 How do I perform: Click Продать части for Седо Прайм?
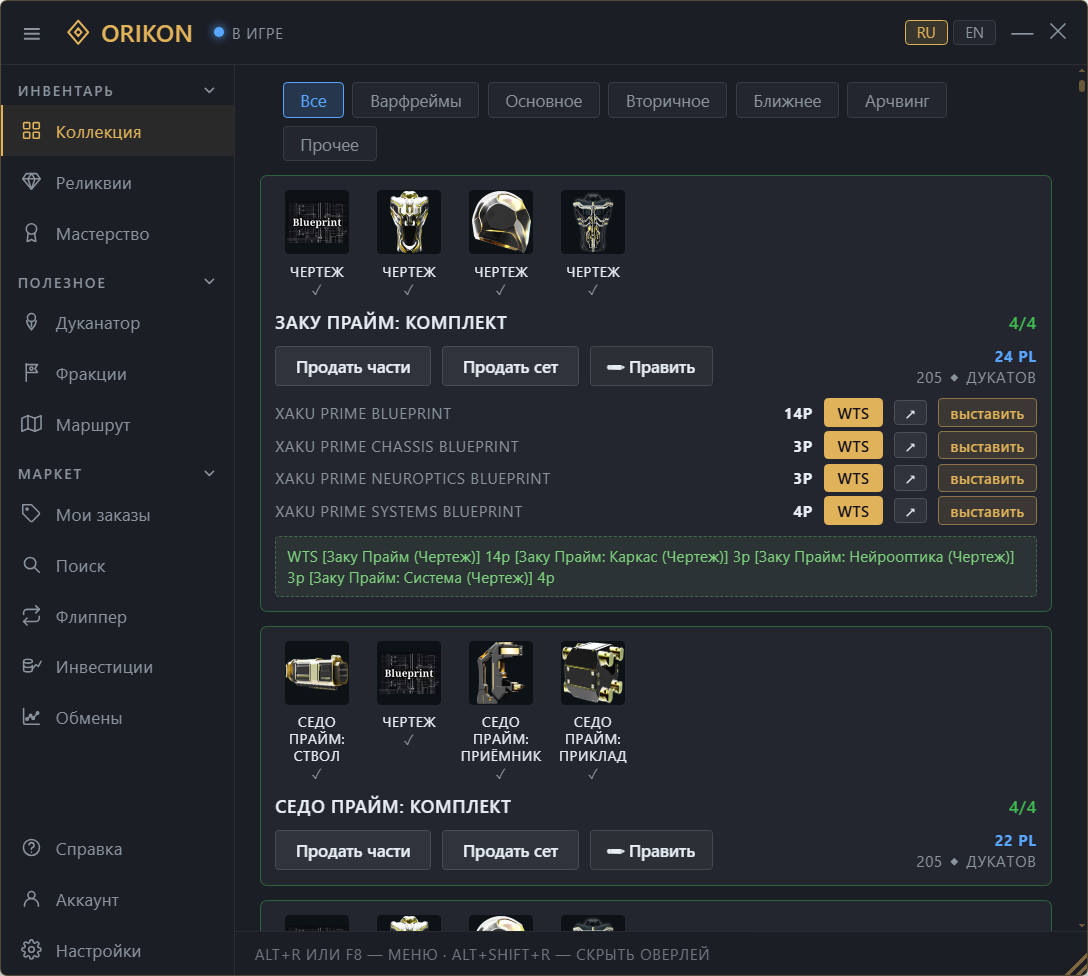pyautogui.click(x=352, y=850)
